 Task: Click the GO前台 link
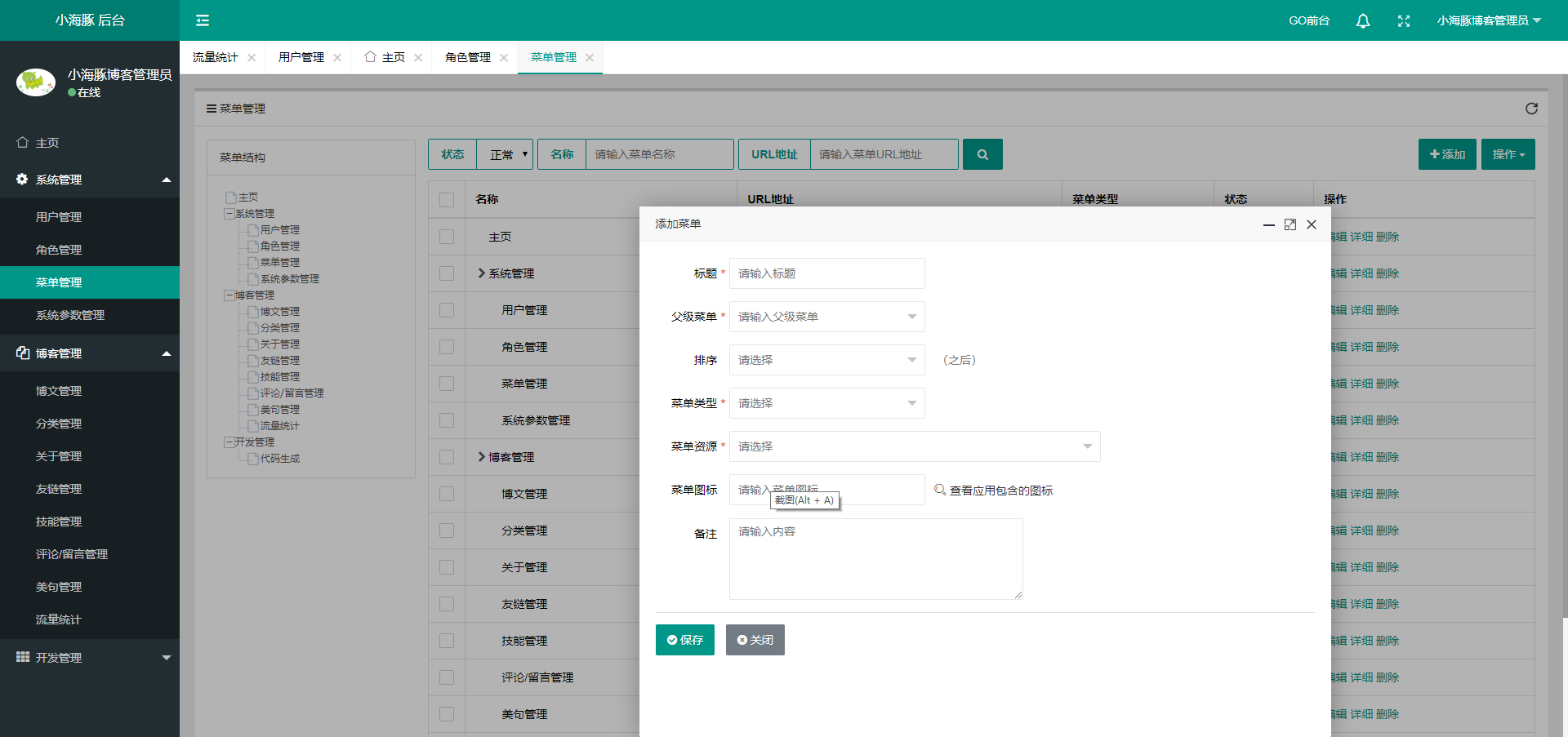pos(1309,20)
